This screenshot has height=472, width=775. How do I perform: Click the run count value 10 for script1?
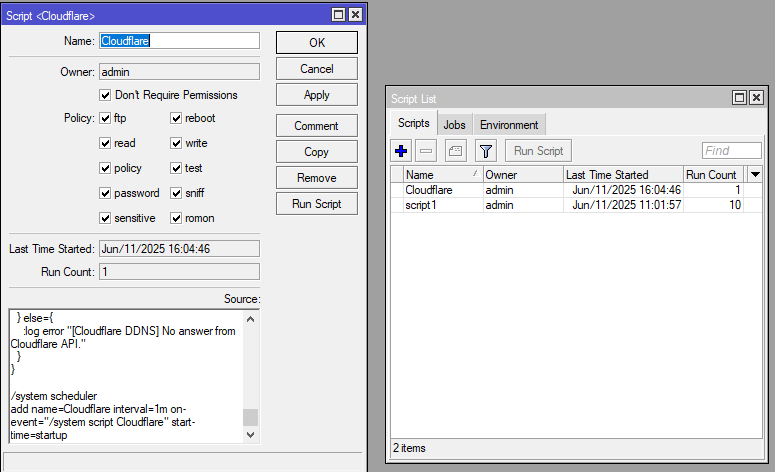coord(735,205)
